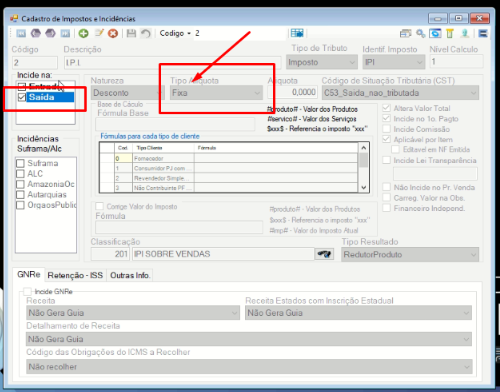The image size is (500, 392).
Task: Click the Nivel Calculo input field
Action: pos(456,62)
